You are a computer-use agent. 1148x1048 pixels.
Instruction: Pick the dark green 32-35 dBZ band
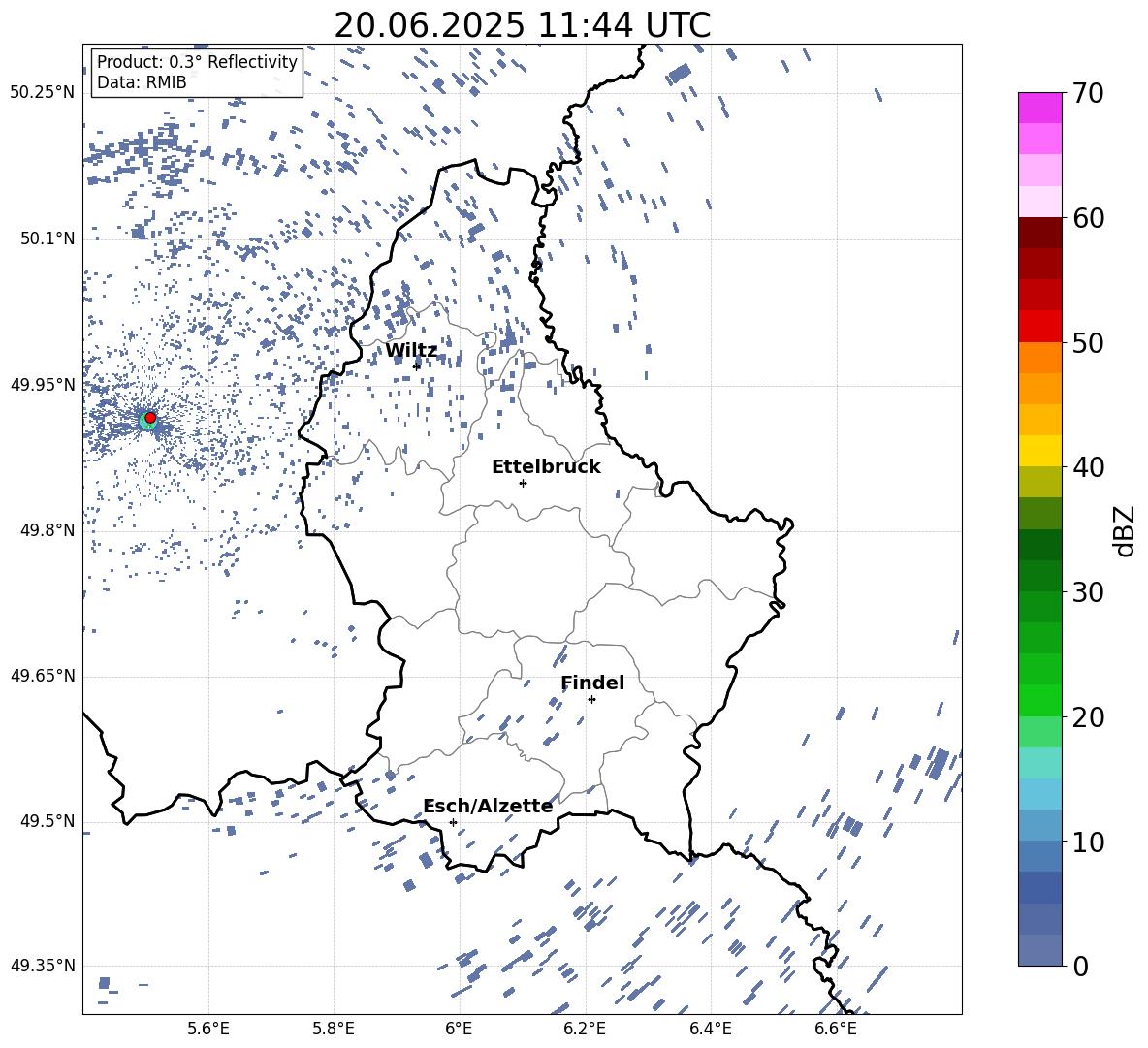point(1040,545)
